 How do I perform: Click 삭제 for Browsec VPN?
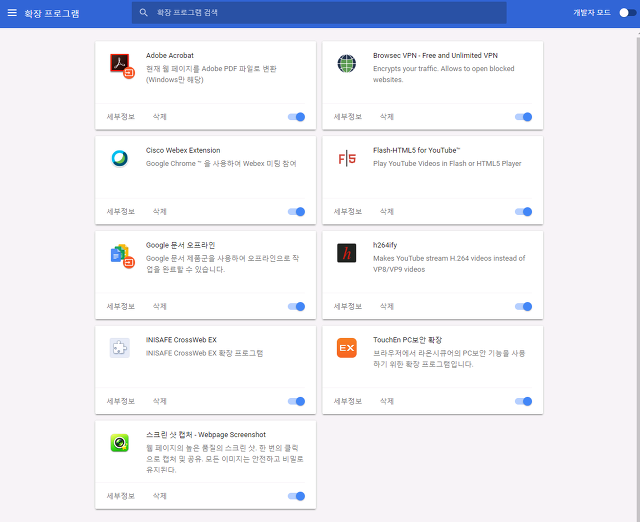387,117
